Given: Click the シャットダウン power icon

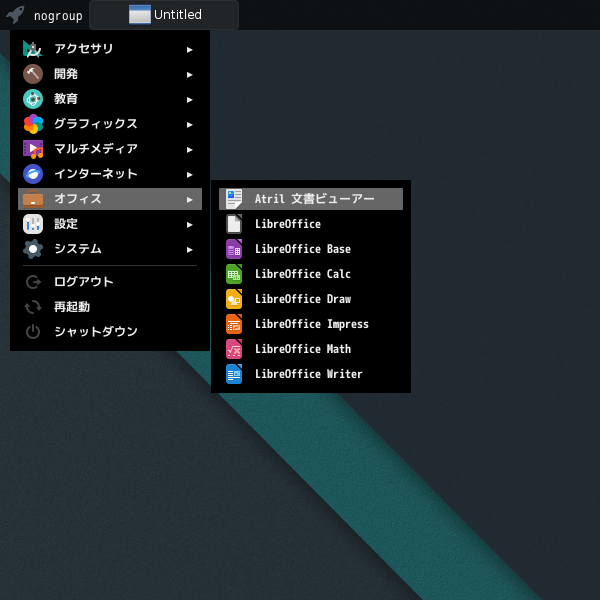Looking at the screenshot, I should [33, 332].
